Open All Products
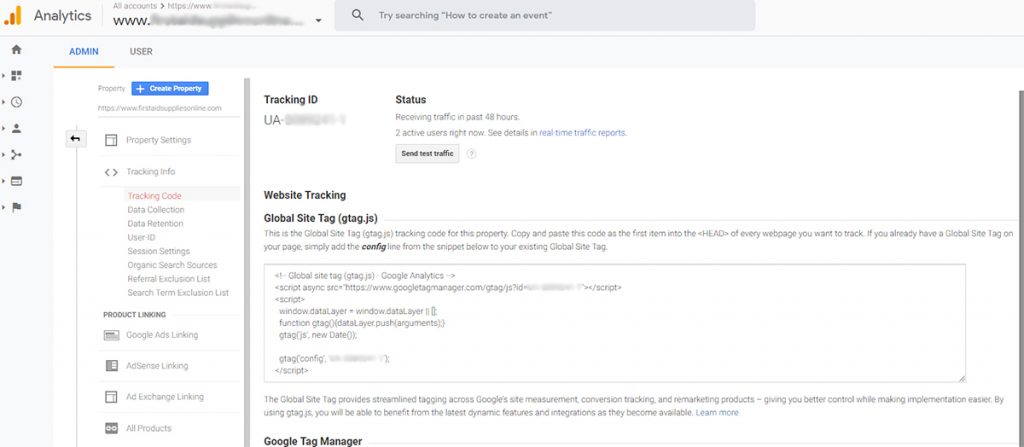 [149, 428]
